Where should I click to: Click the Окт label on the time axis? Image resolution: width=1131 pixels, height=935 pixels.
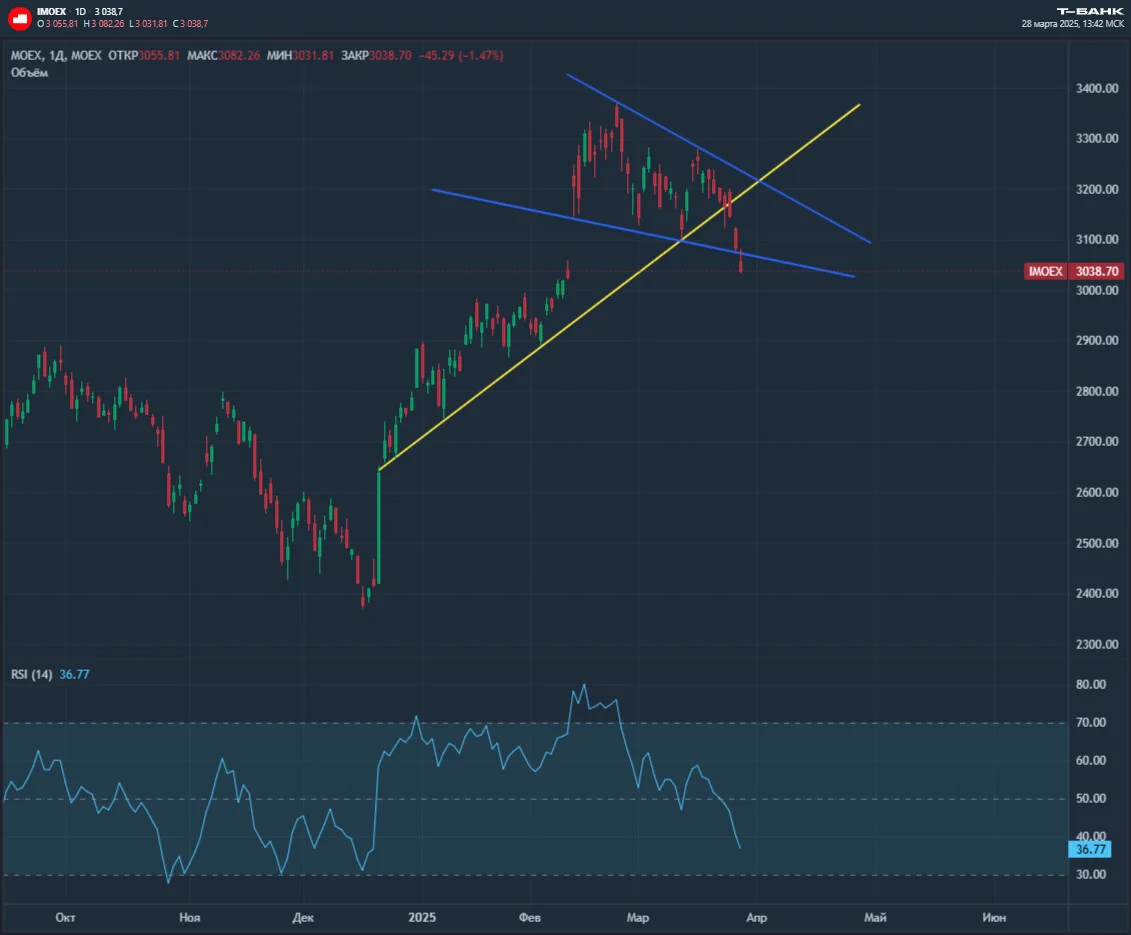tap(65, 918)
